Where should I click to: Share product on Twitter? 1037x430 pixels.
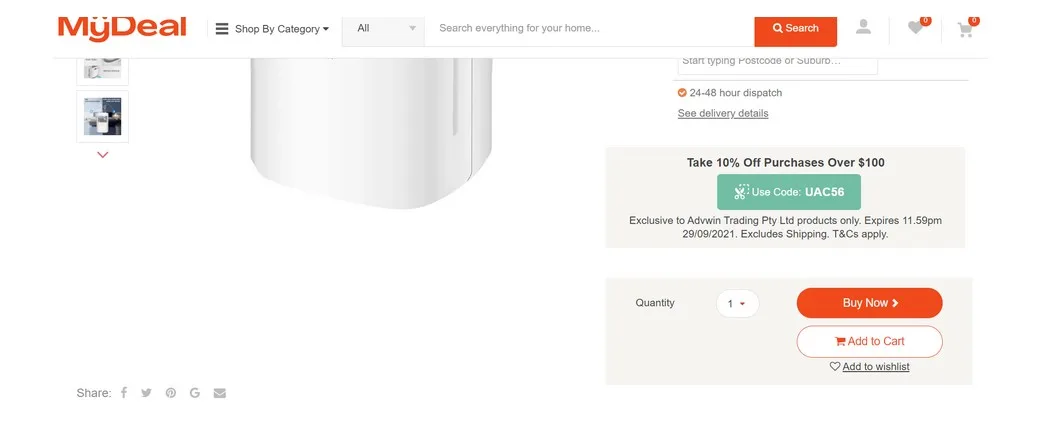147,393
